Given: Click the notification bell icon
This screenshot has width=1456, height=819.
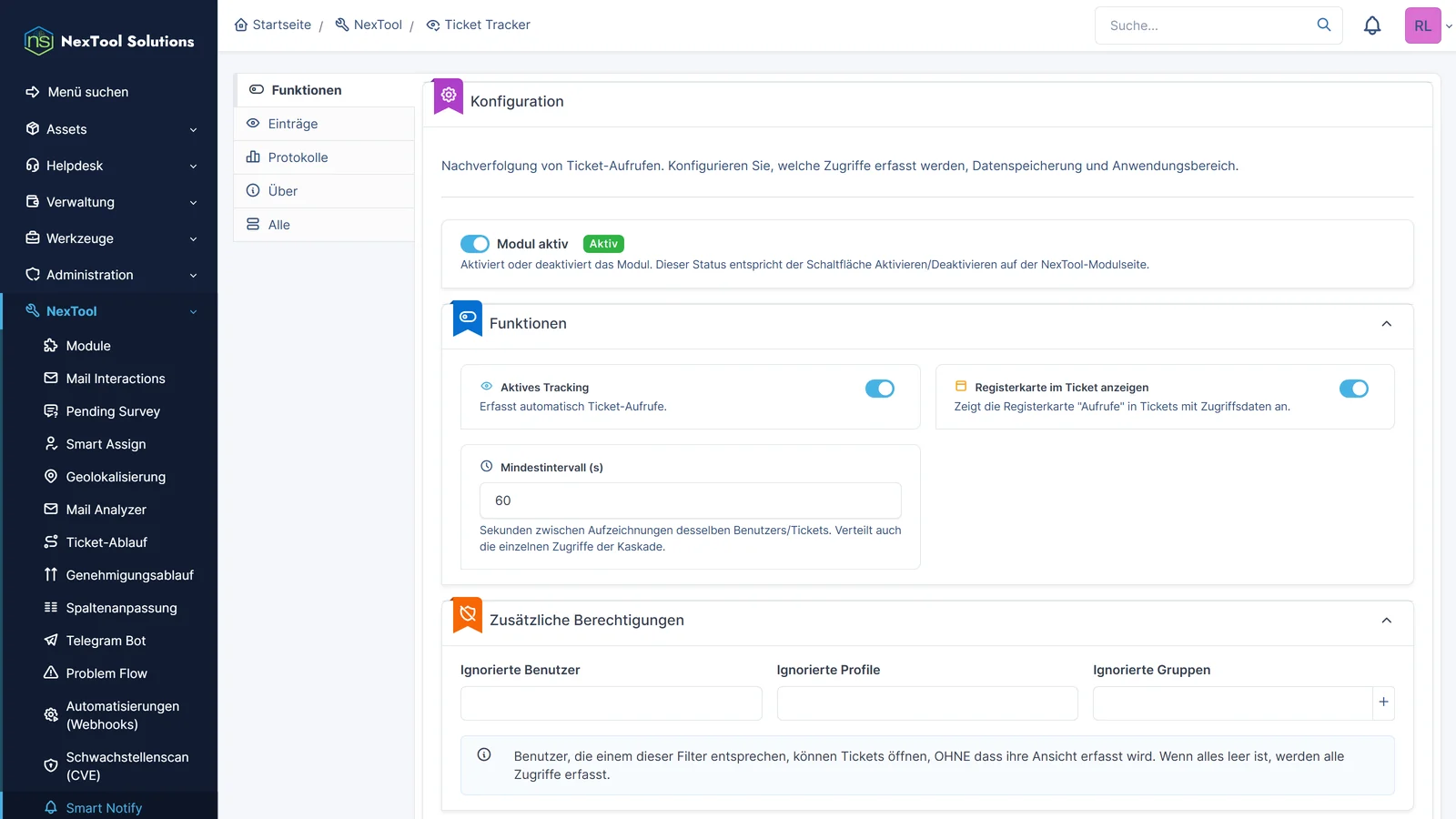Looking at the screenshot, I should coord(1372,25).
